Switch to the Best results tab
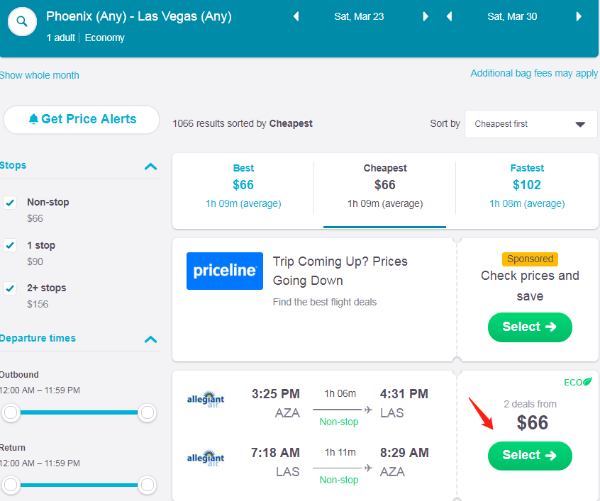Screen dimensions: 600x501 (243, 186)
